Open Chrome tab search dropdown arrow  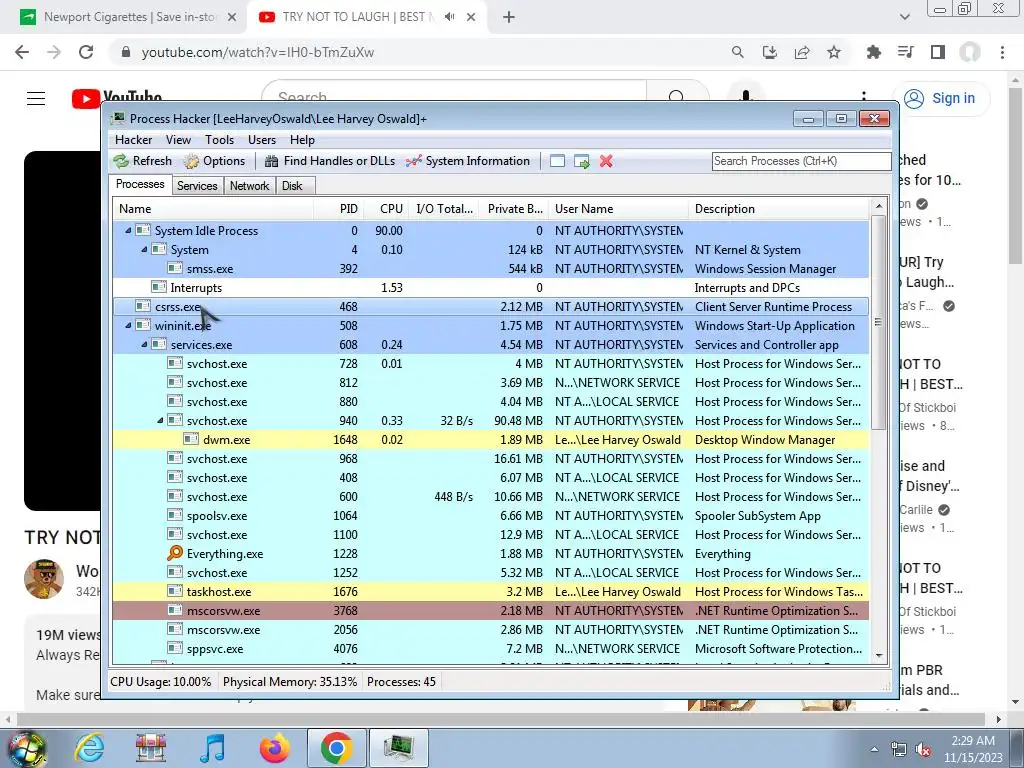coord(904,17)
